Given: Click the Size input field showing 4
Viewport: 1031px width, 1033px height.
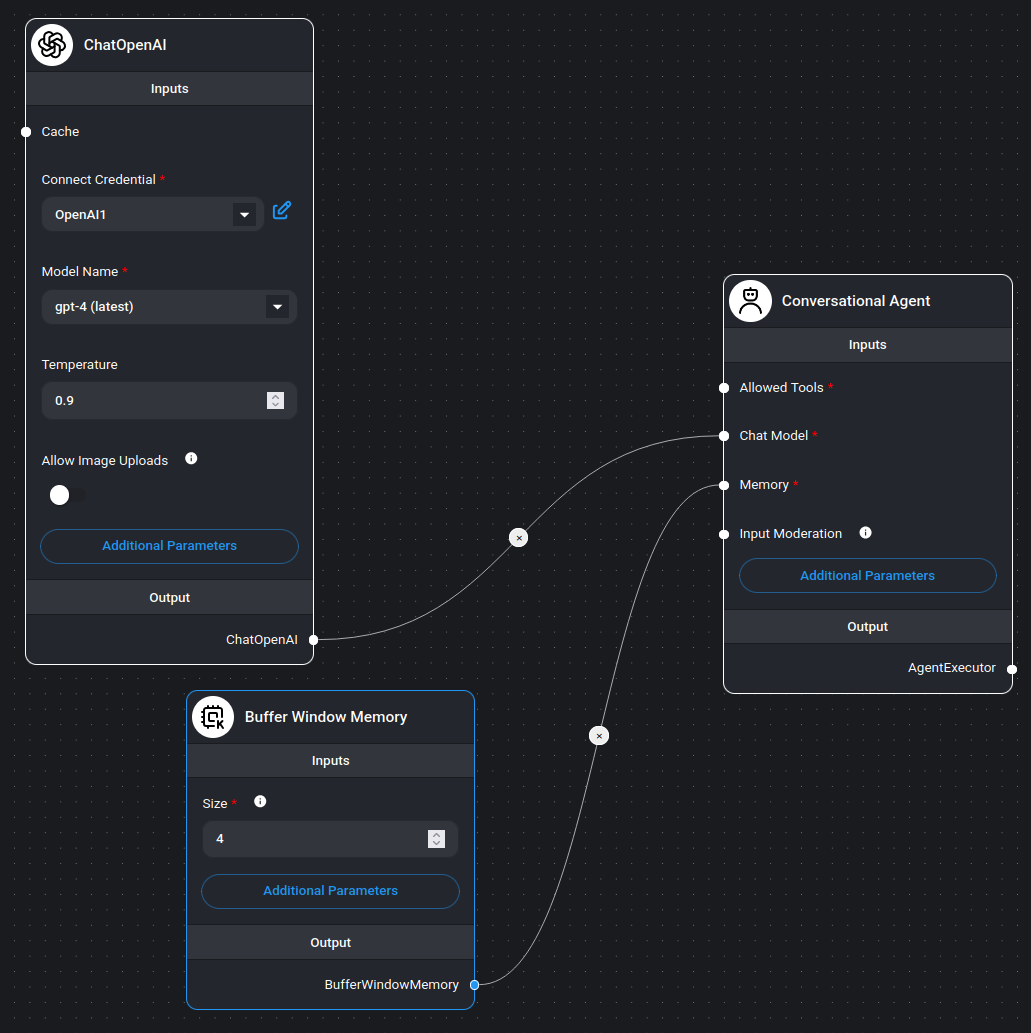Looking at the screenshot, I should [x=330, y=839].
